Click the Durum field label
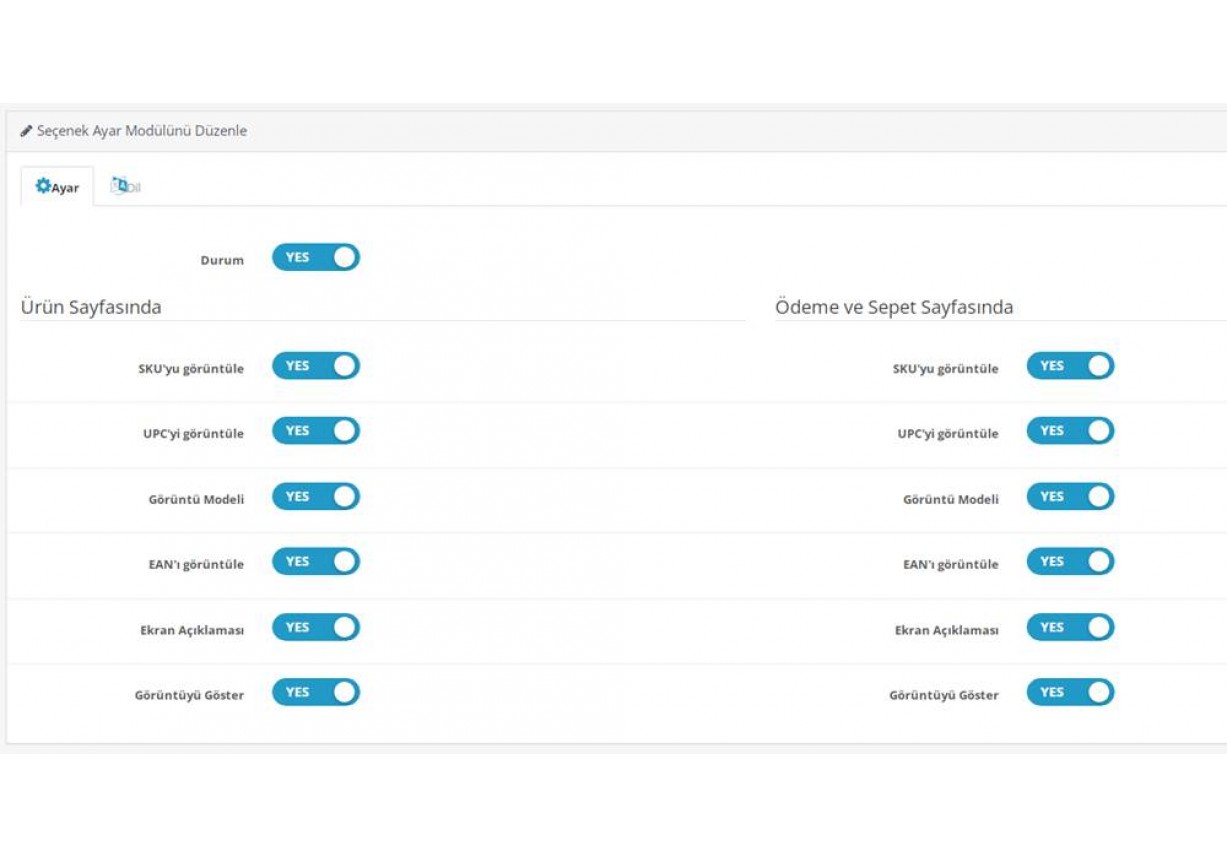1227x857 pixels. click(222, 260)
